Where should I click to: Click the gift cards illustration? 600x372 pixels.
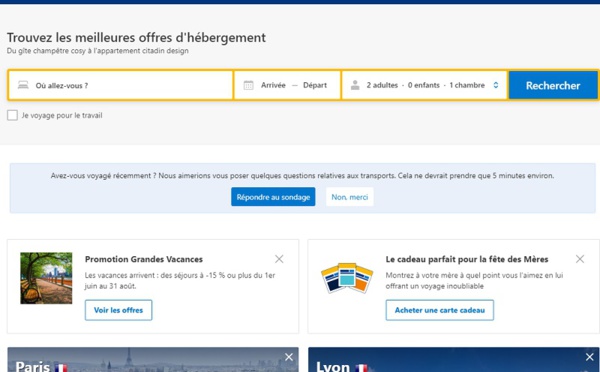[x=347, y=278]
